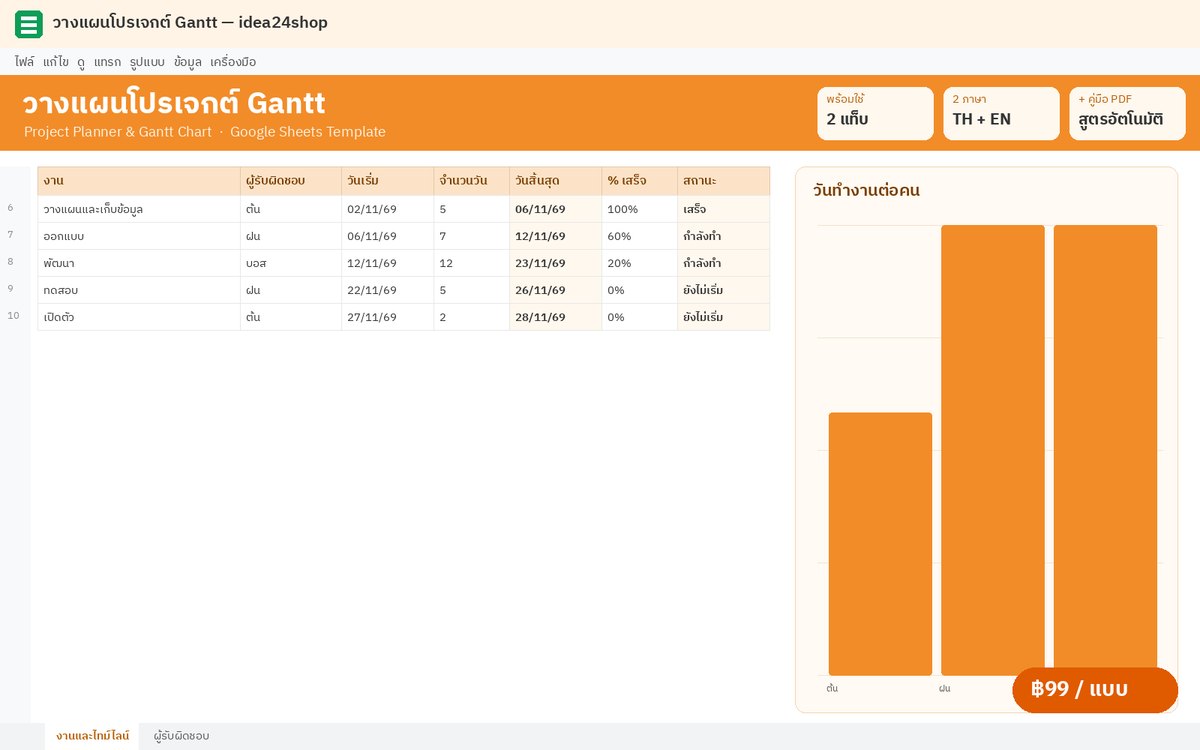This screenshot has height=750, width=1200.
Task: Click the พร้อมใช้ 2 แท็บ badge
Action: (x=875, y=113)
